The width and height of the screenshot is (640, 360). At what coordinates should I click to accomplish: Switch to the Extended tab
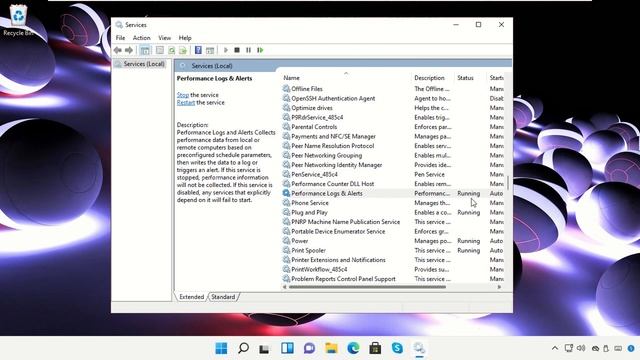click(x=191, y=297)
